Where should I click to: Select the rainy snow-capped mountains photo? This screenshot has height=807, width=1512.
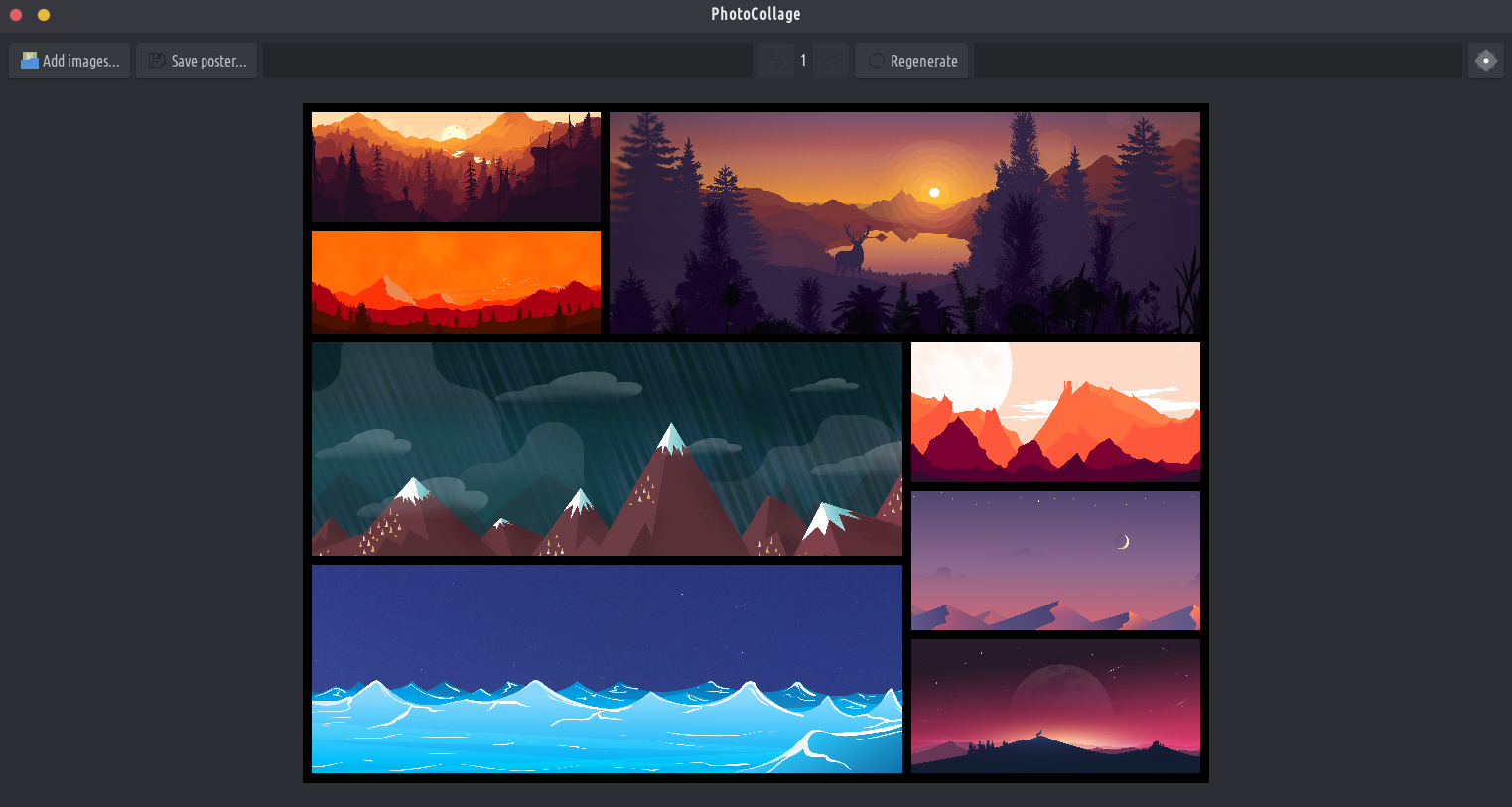click(607, 449)
